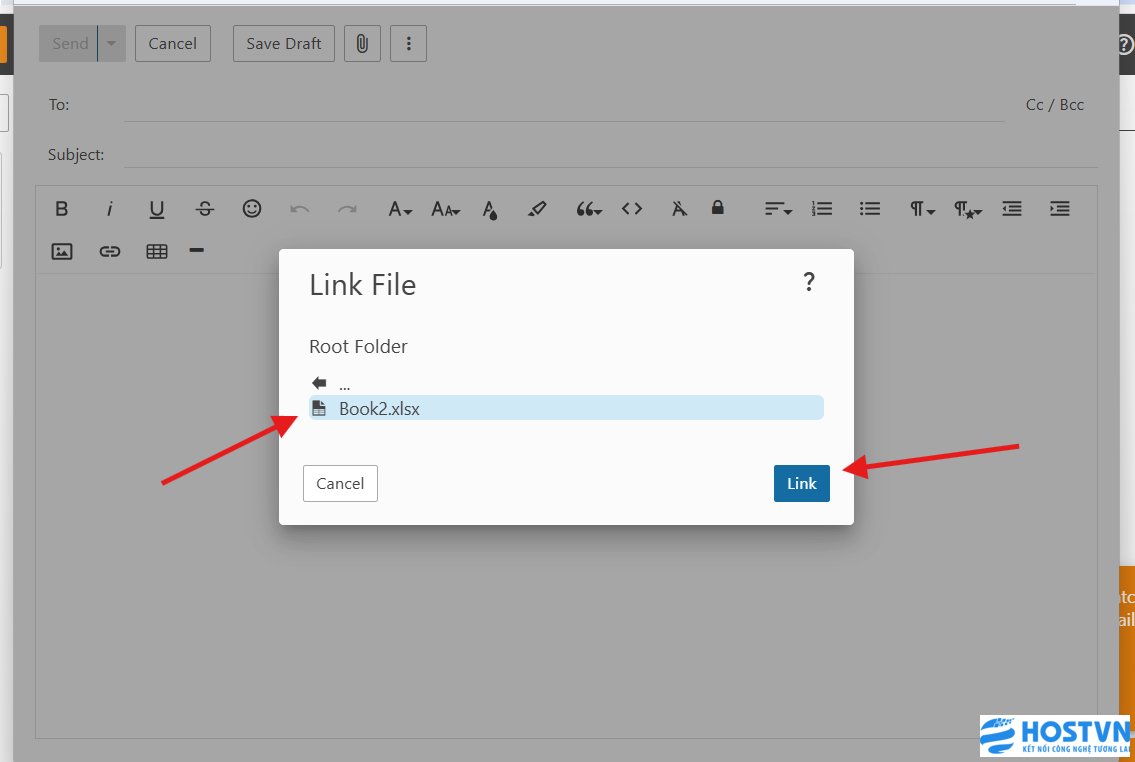Show the Cc / Bcc fields
The width and height of the screenshot is (1135, 762).
coord(1054,105)
